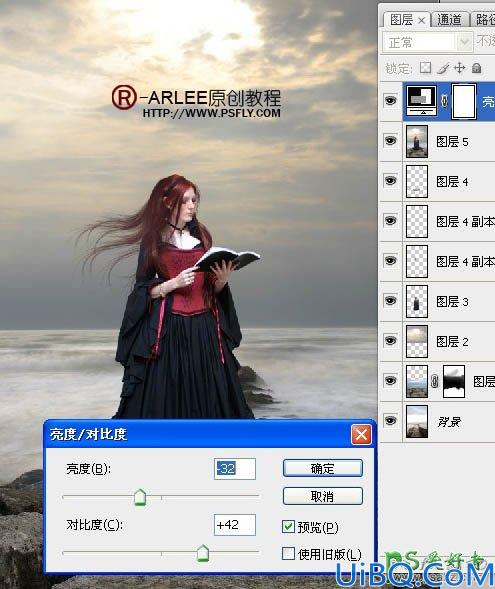Click the mask link icon beside 图层 1

[435, 381]
